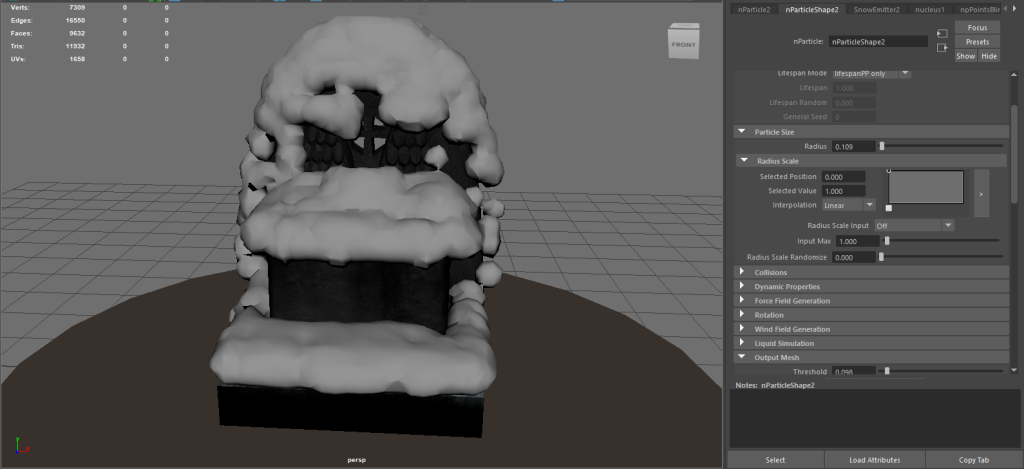Click the tab scroll right arrow
Screen dimensions: 1024x469
point(1016,10)
